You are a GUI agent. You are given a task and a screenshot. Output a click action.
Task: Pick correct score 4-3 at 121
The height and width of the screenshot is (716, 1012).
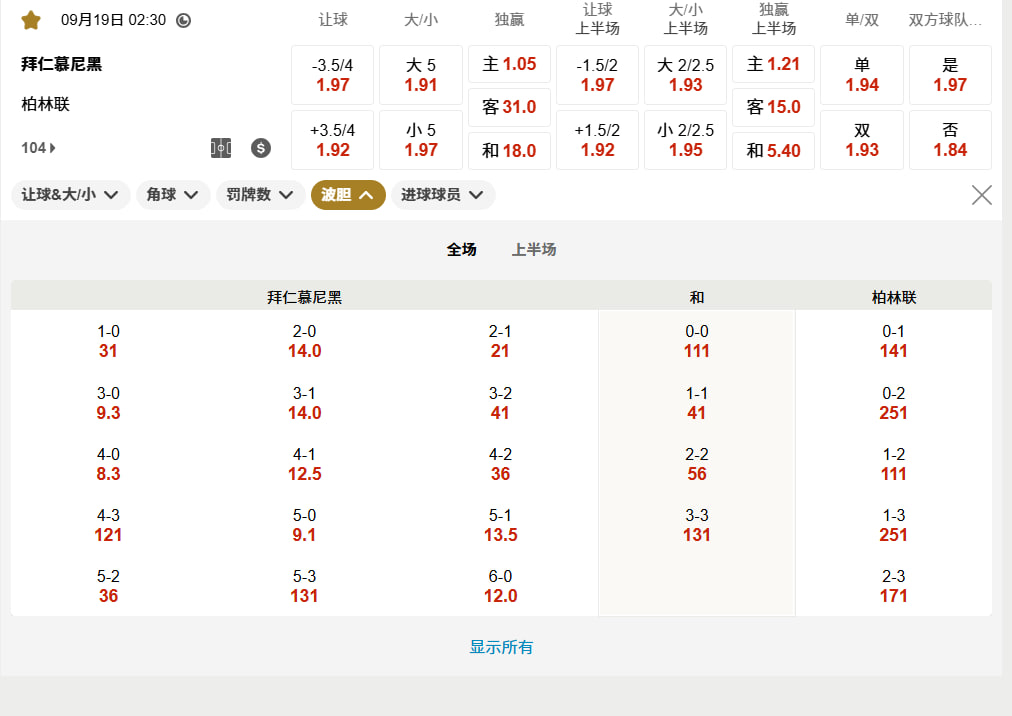[x=108, y=525]
